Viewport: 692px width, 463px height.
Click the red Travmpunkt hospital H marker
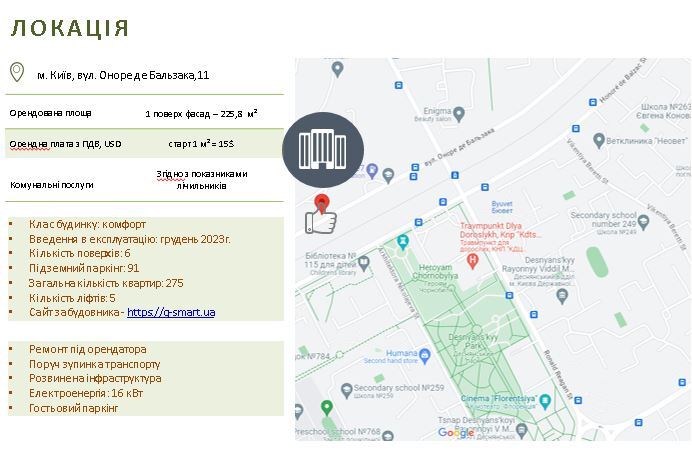[474, 261]
